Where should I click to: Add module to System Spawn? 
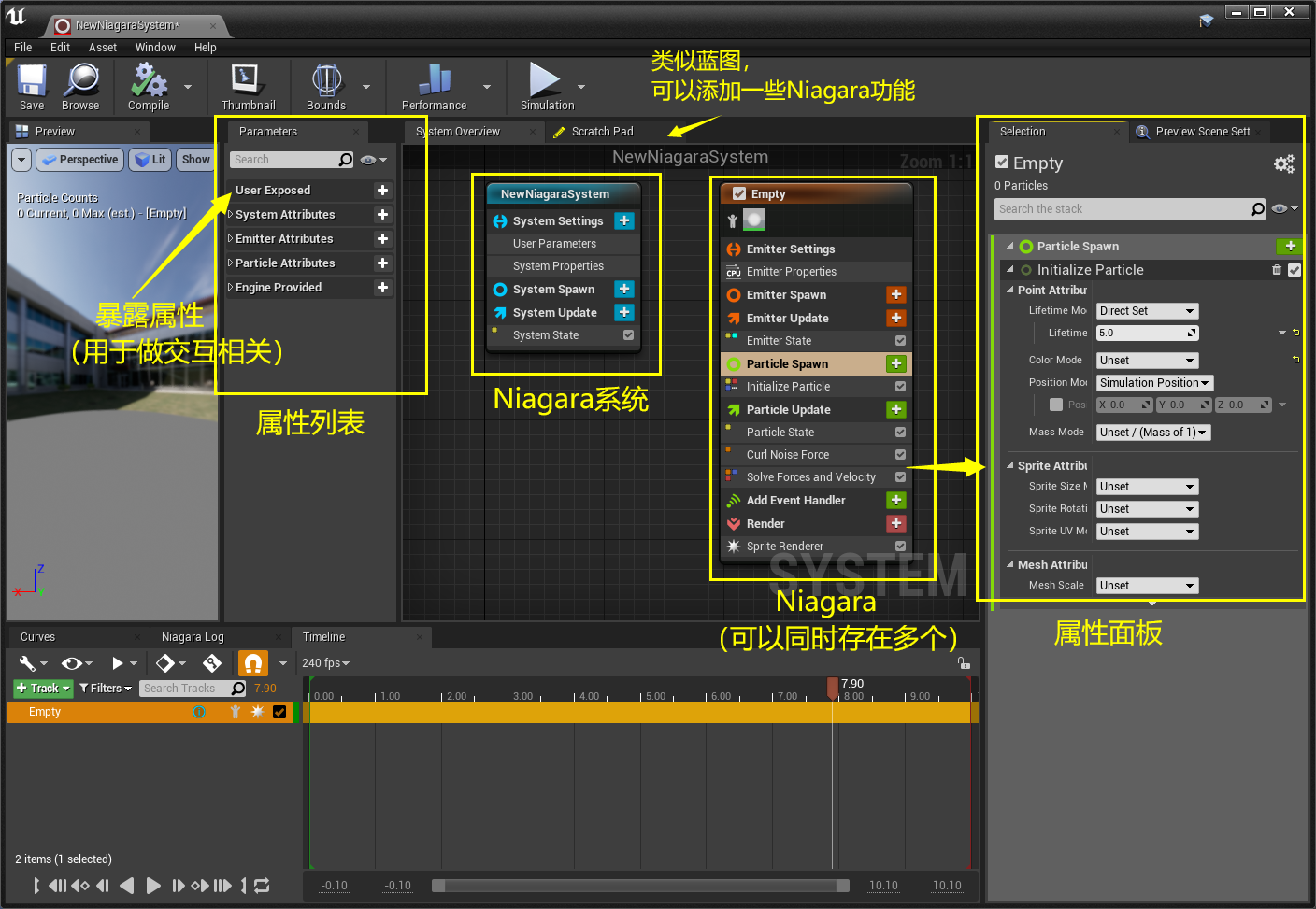(x=624, y=289)
